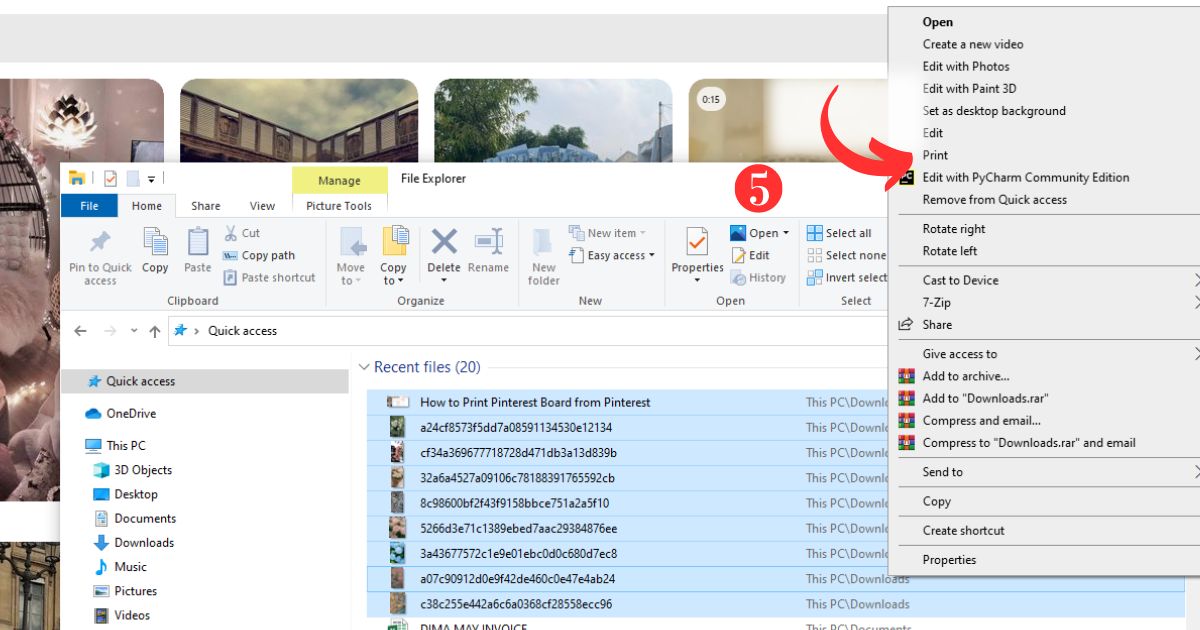
Task: Choose Open in context menu
Action: (938, 22)
